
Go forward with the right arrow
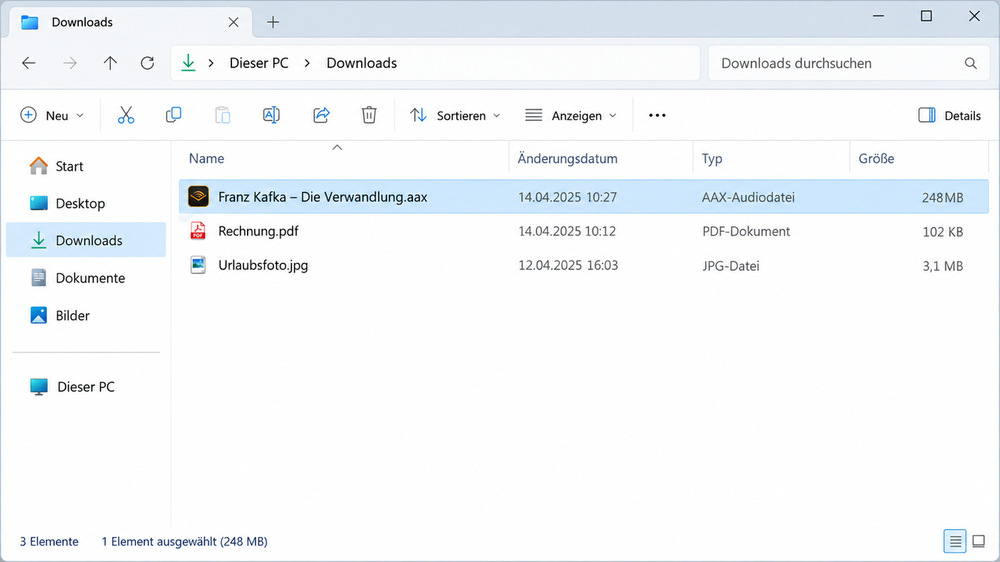click(70, 63)
